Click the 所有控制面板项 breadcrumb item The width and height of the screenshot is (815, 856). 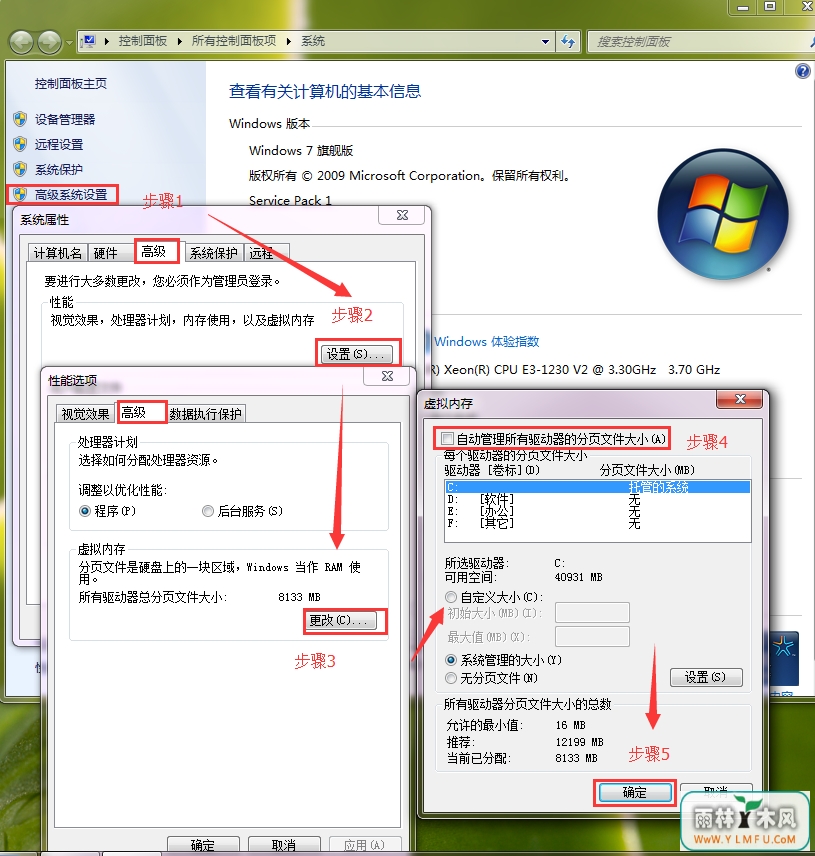(234, 41)
